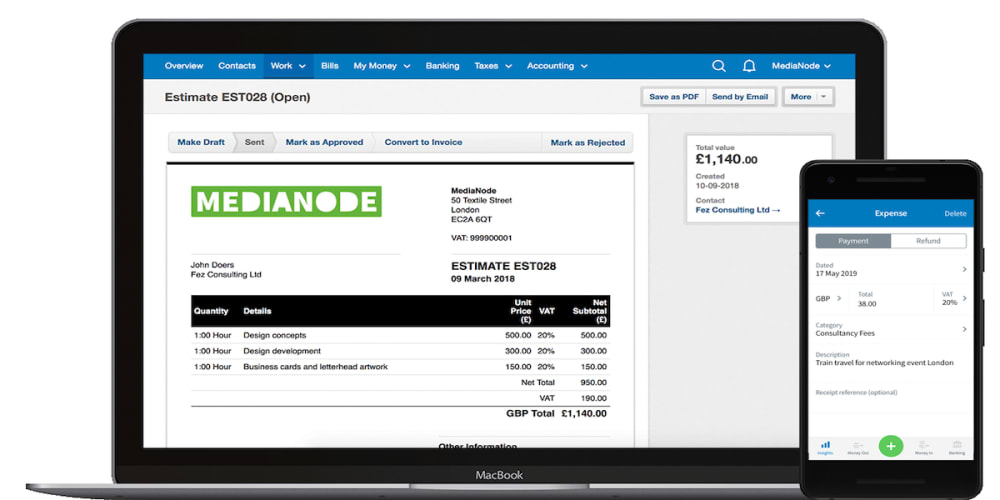Select the Sent status step
This screenshot has width=1000, height=500.
[254, 142]
